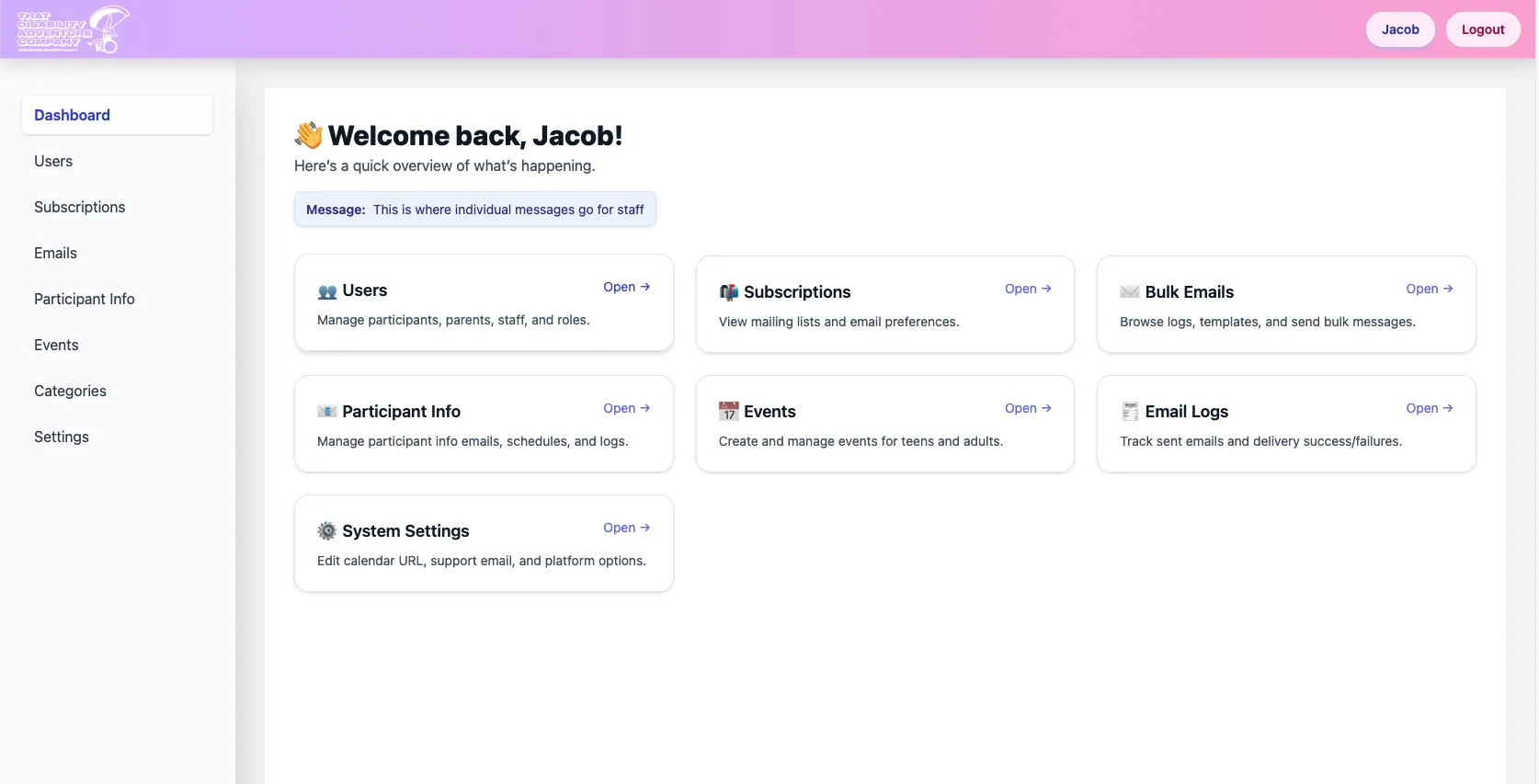The width and height of the screenshot is (1539, 784).
Task: Click Open on the System Settings card
Action: click(x=626, y=528)
